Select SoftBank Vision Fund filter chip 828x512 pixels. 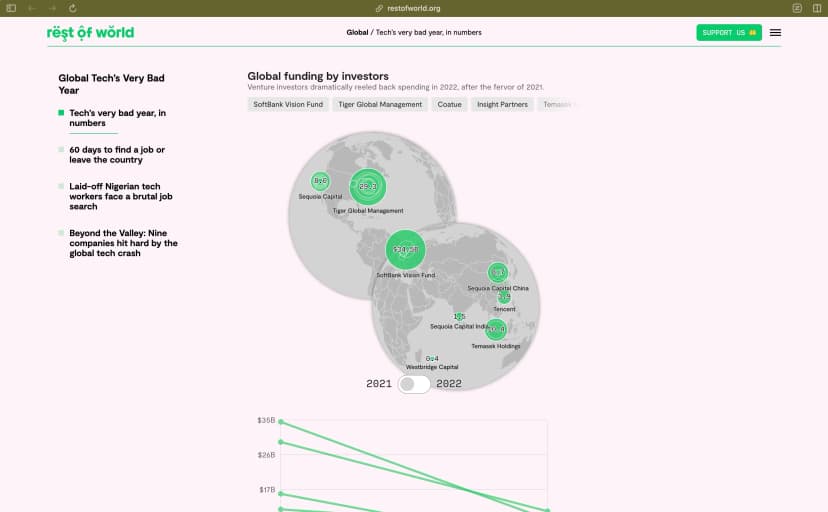288,105
